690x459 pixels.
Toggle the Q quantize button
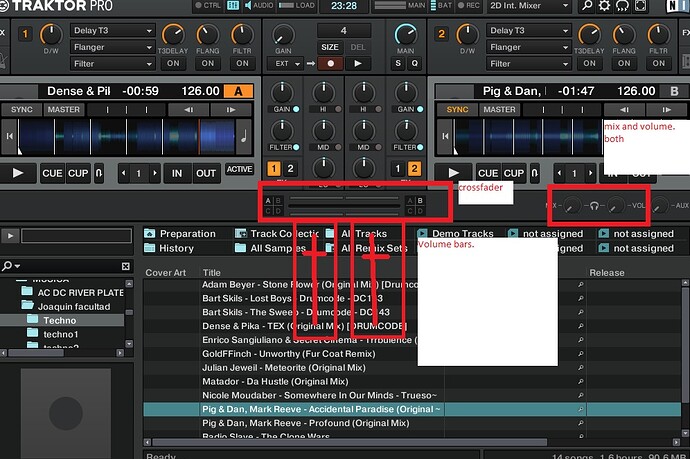tap(414, 63)
